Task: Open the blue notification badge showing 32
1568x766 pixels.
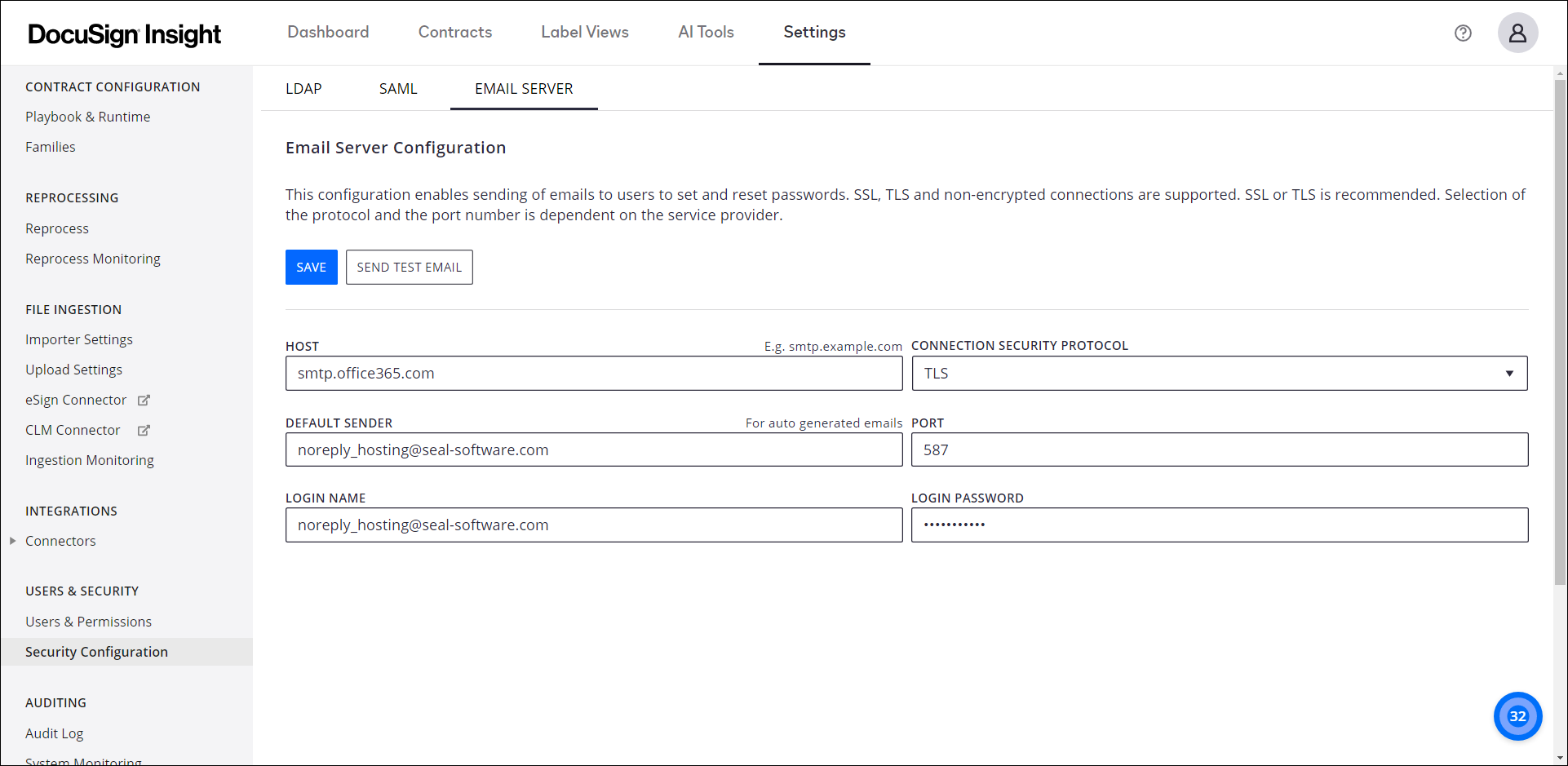Action: point(1517,716)
